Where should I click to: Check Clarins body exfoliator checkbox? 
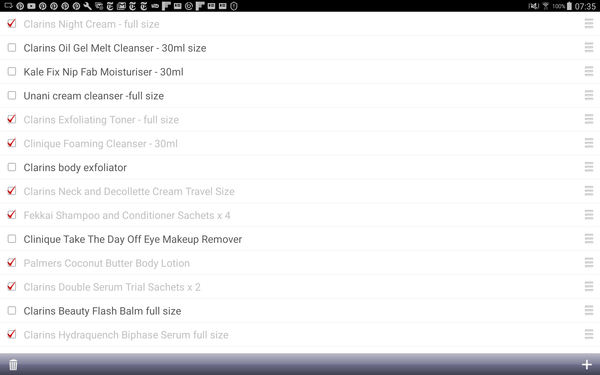[x=12, y=167]
